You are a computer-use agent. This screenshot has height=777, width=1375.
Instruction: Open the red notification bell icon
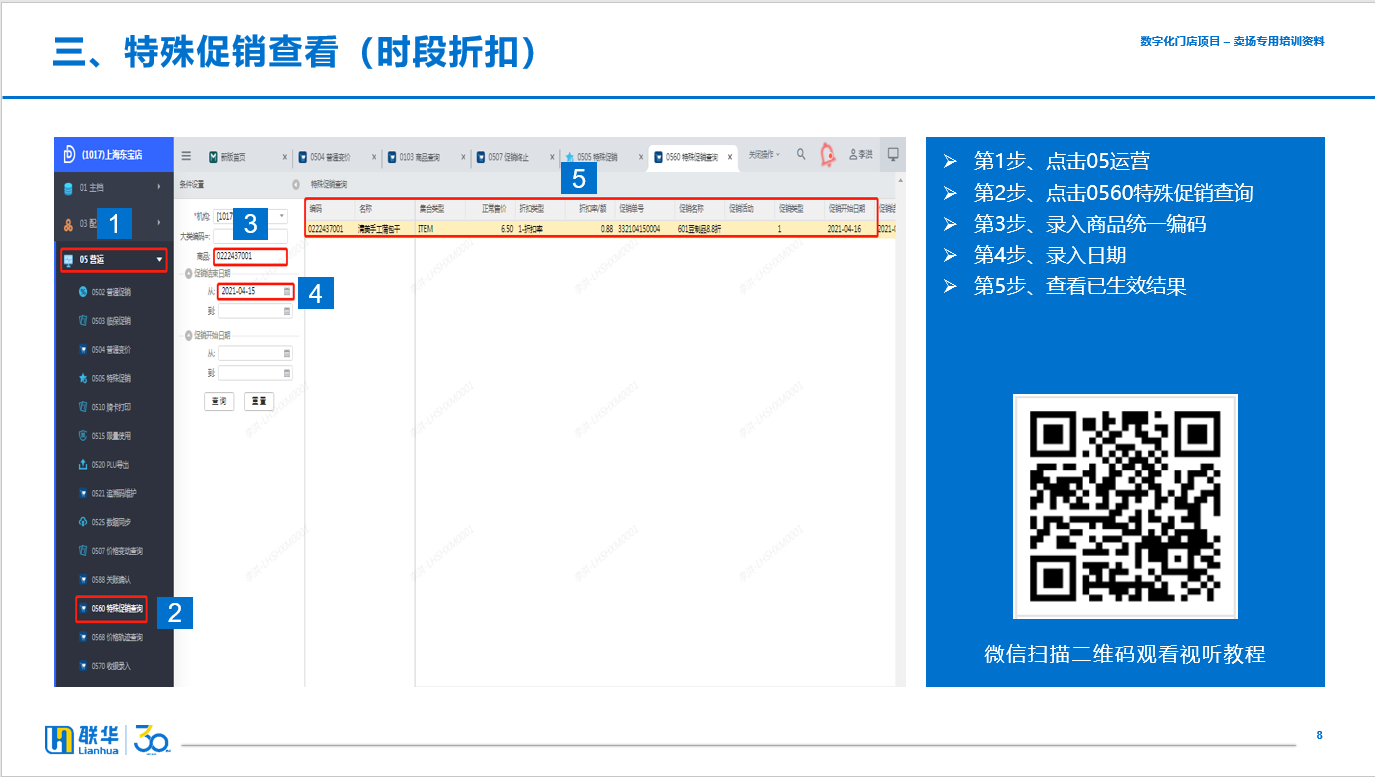pyautogui.click(x=827, y=154)
